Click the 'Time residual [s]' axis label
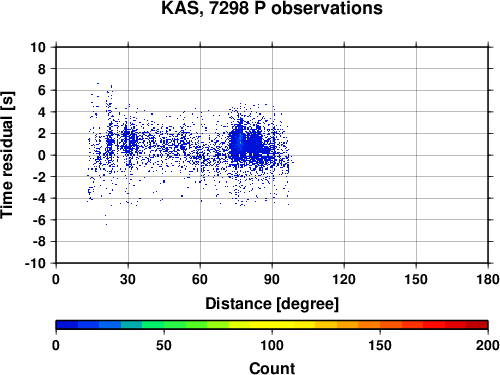 click(x=7, y=155)
